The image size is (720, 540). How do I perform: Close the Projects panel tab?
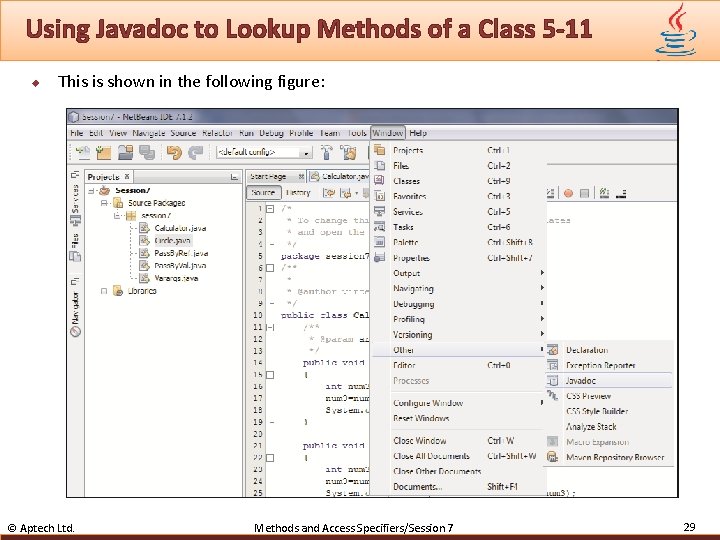[x=127, y=176]
